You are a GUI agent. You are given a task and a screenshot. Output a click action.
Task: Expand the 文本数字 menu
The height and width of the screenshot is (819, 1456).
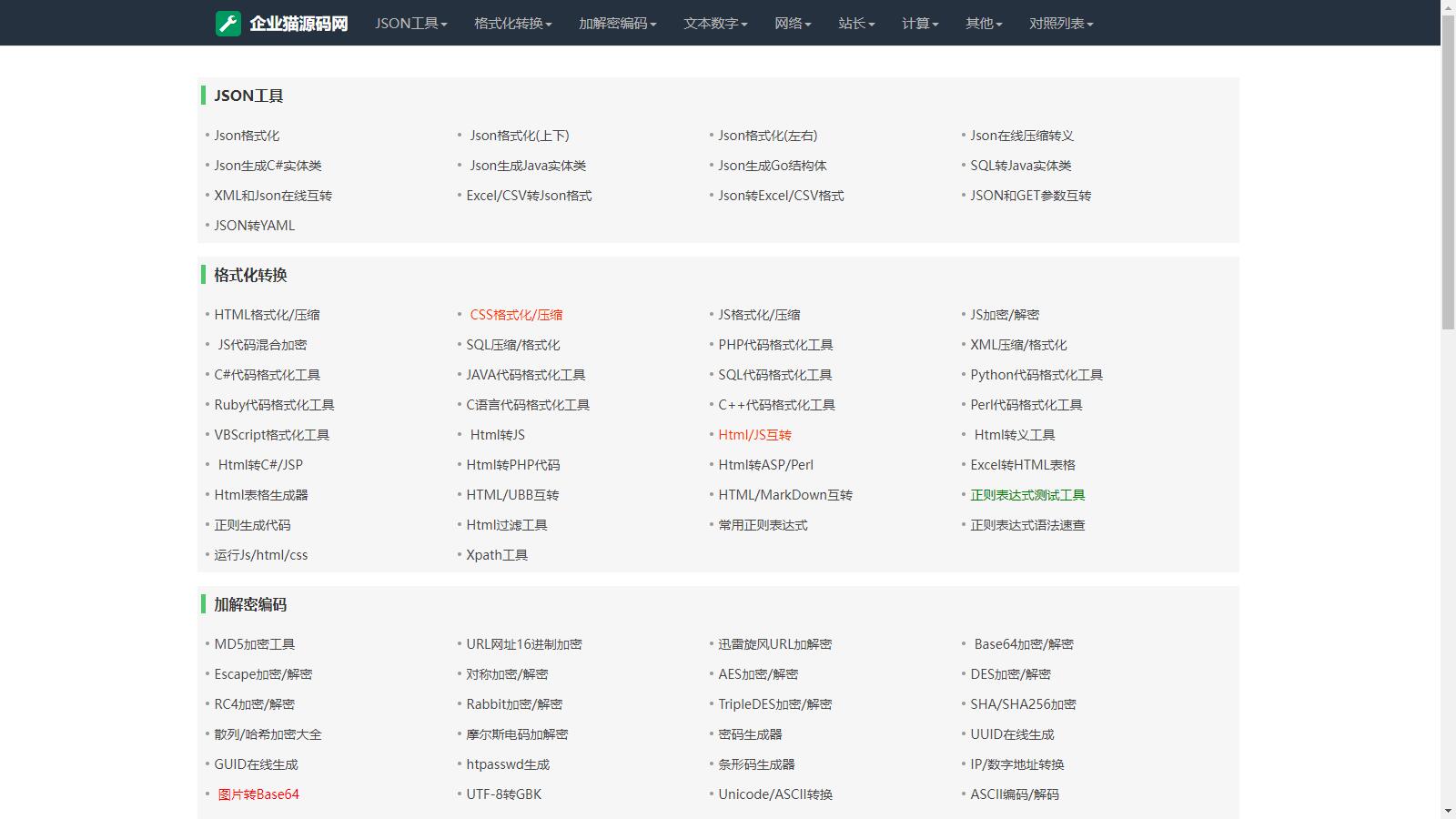coord(715,24)
